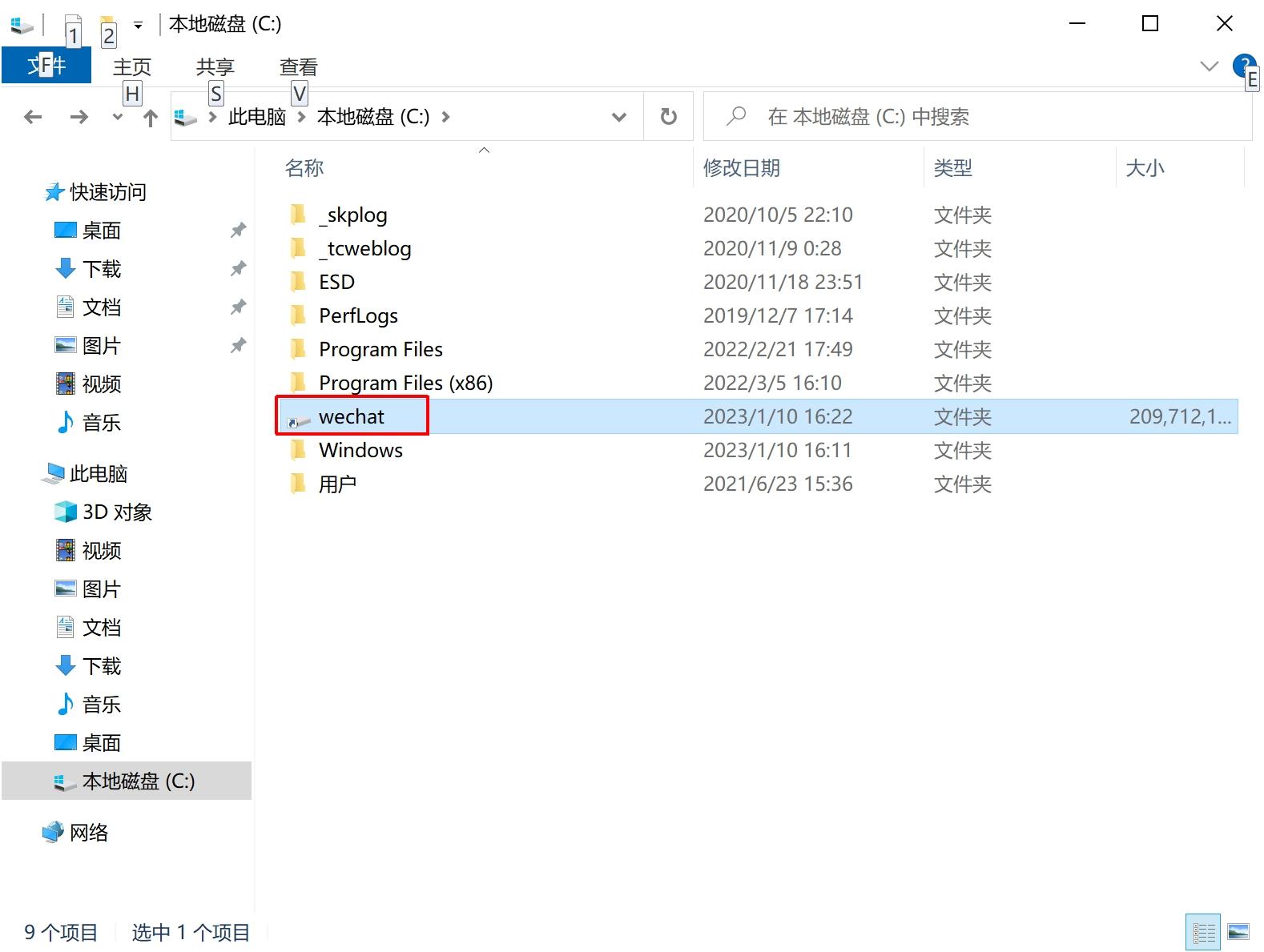Switch to the 查看 ribbon tab
Screen dimensions: 1264x952
pyautogui.click(x=298, y=67)
